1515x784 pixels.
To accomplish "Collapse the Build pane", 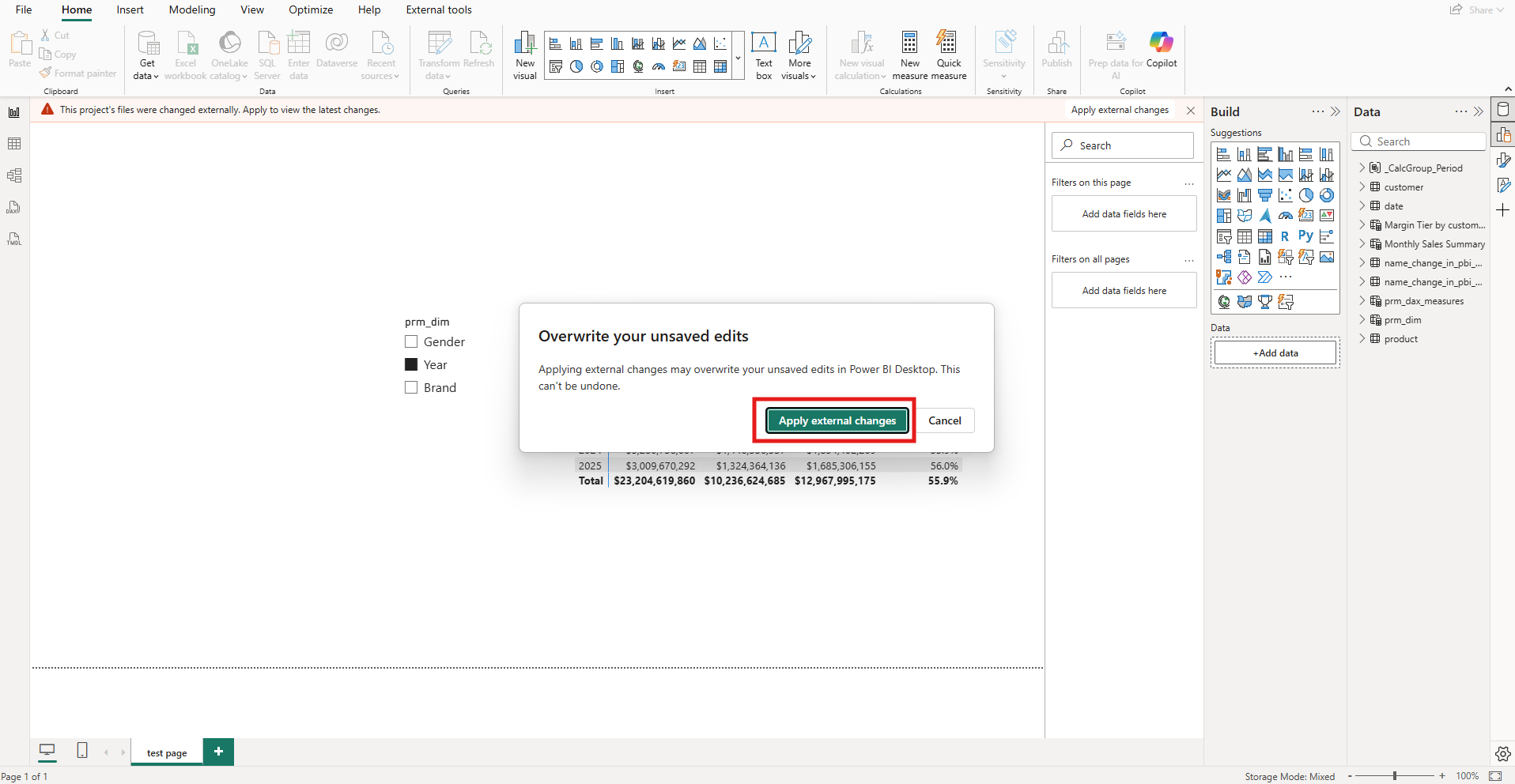I will point(1336,111).
